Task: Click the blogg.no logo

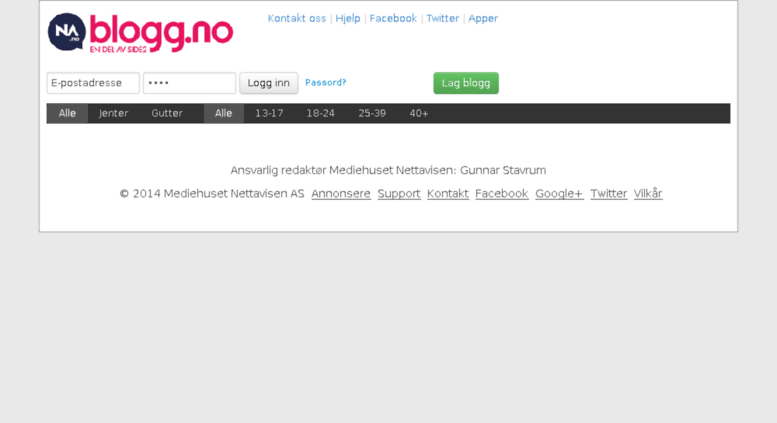Action: coord(140,33)
